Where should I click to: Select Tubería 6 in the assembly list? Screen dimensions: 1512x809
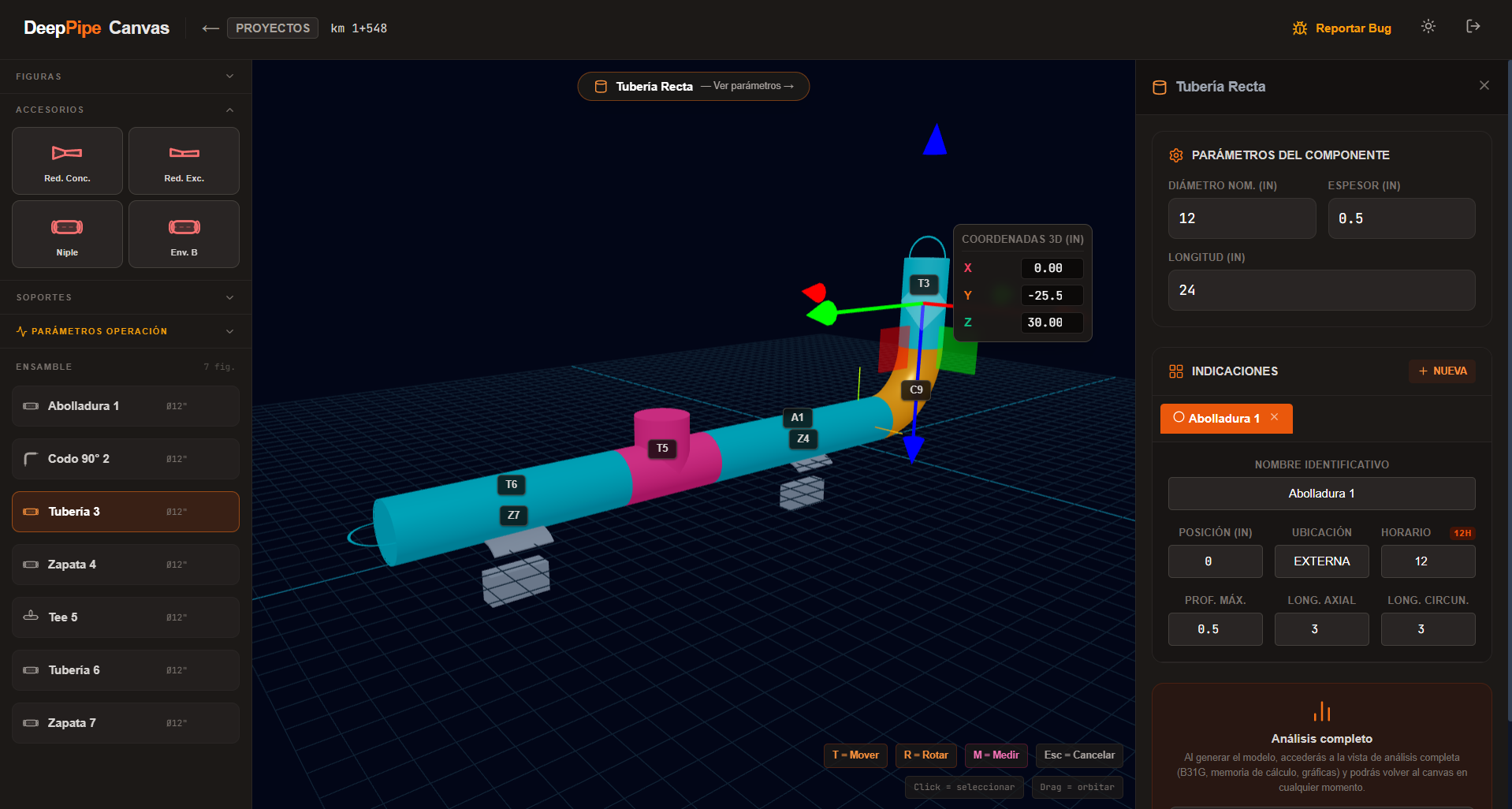click(125, 670)
